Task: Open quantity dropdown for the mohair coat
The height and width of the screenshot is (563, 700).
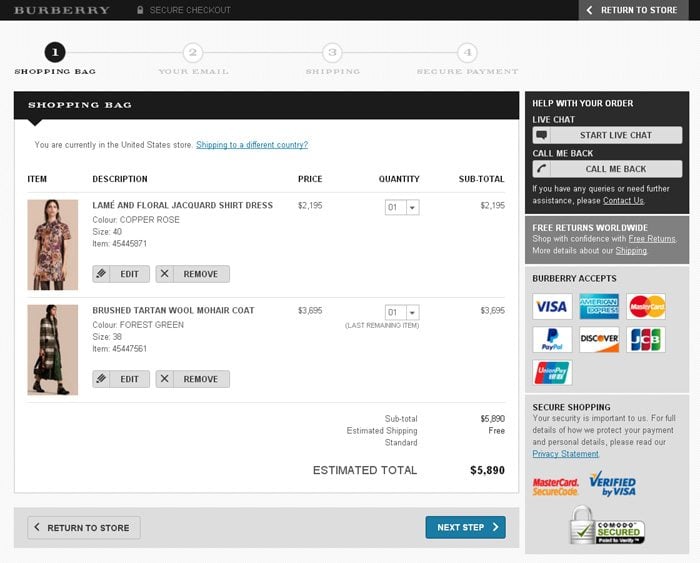Action: tap(402, 312)
